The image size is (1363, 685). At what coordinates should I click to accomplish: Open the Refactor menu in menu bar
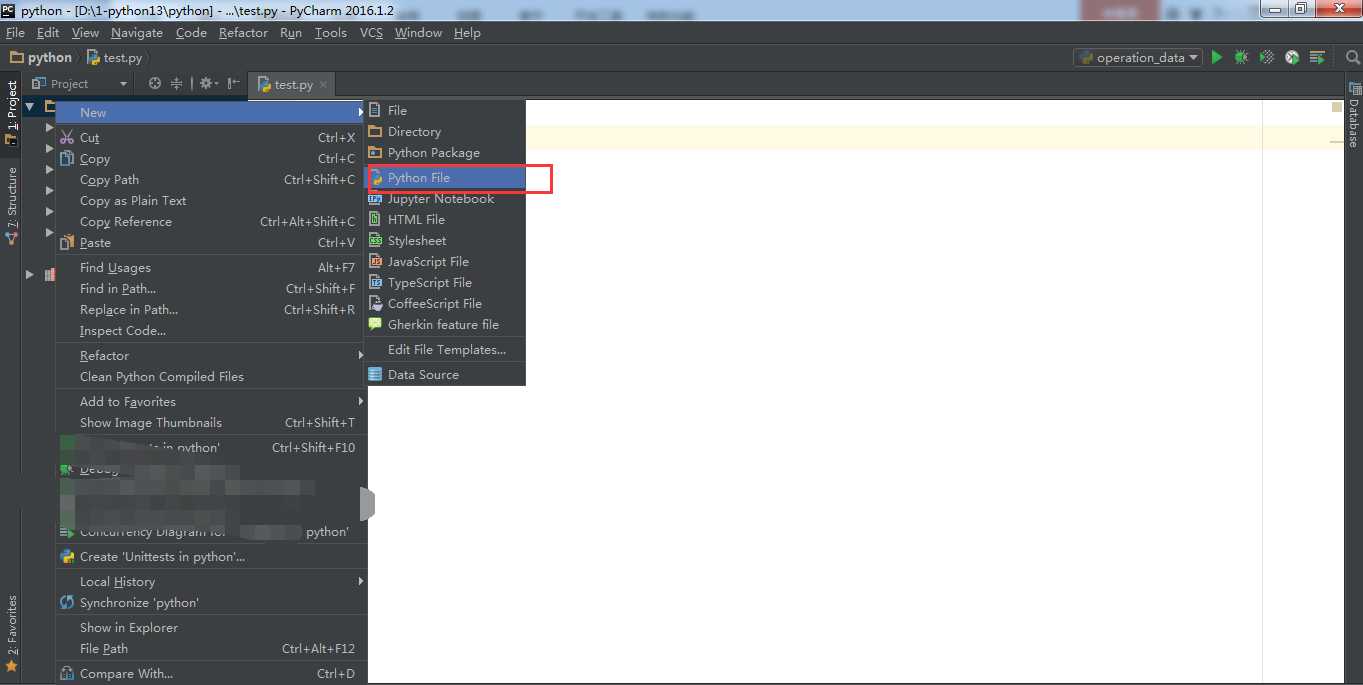click(x=243, y=32)
